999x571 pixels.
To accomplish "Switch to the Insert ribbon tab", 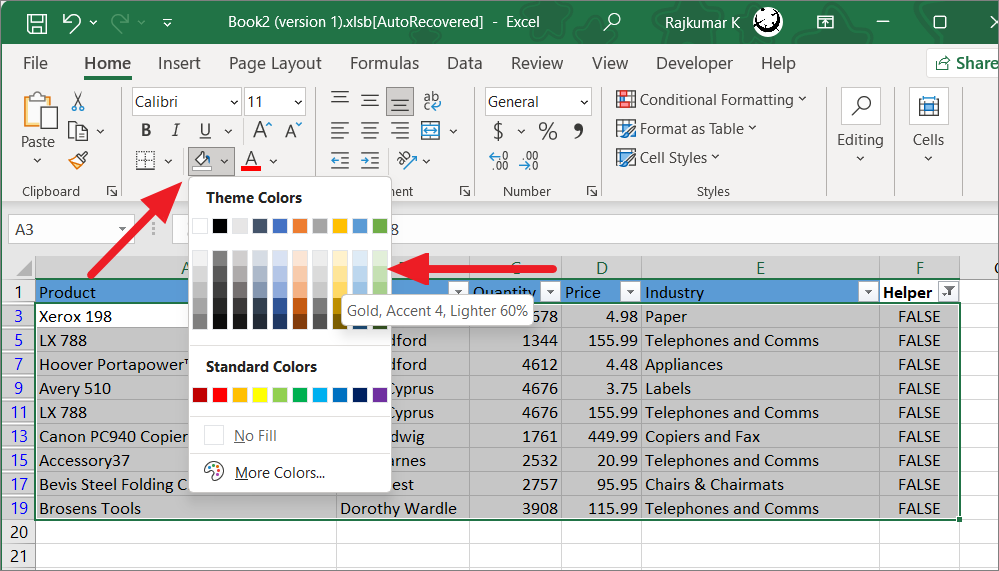I will pos(179,63).
